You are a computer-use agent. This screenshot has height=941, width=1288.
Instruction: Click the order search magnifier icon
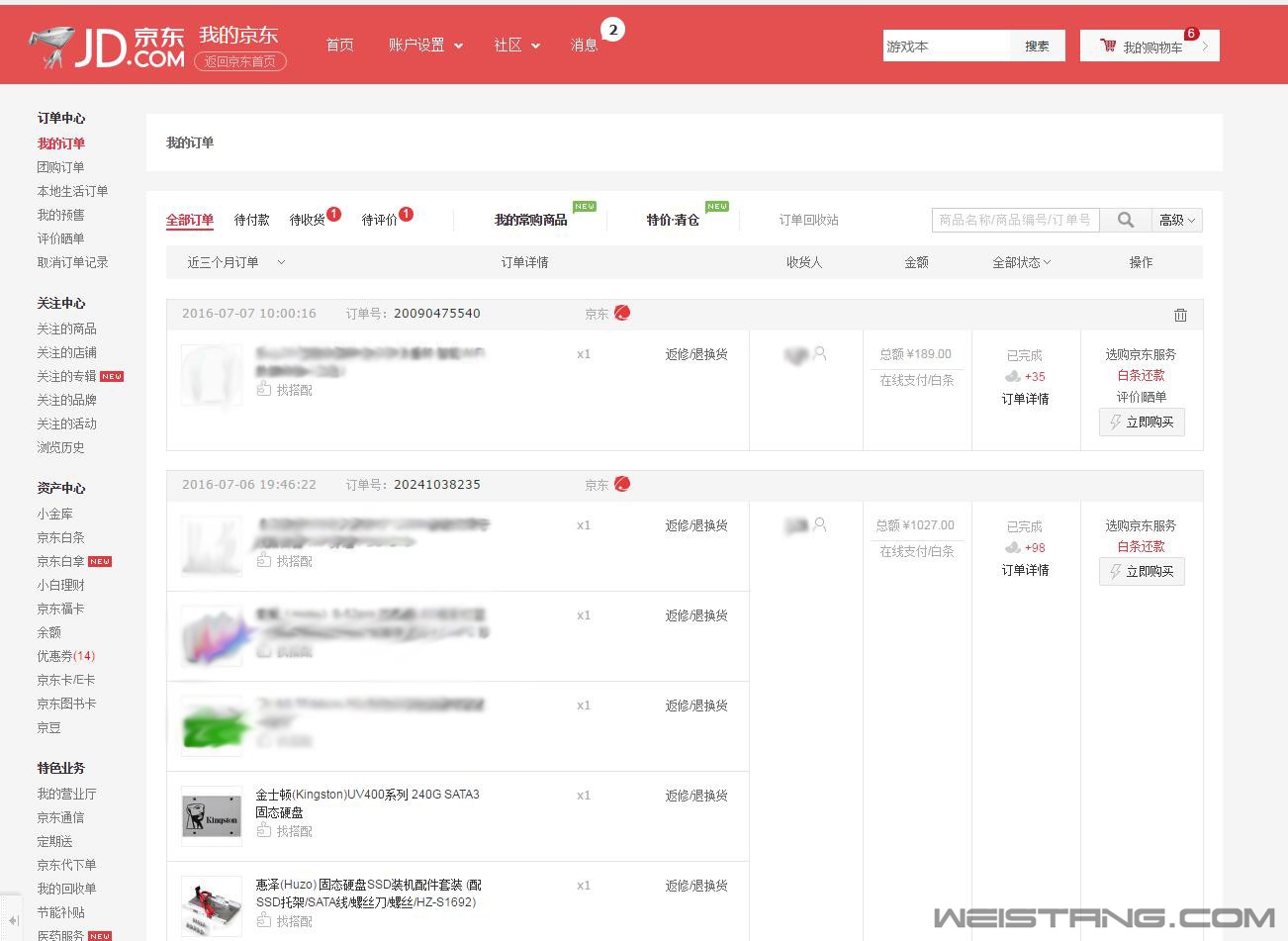(1126, 220)
